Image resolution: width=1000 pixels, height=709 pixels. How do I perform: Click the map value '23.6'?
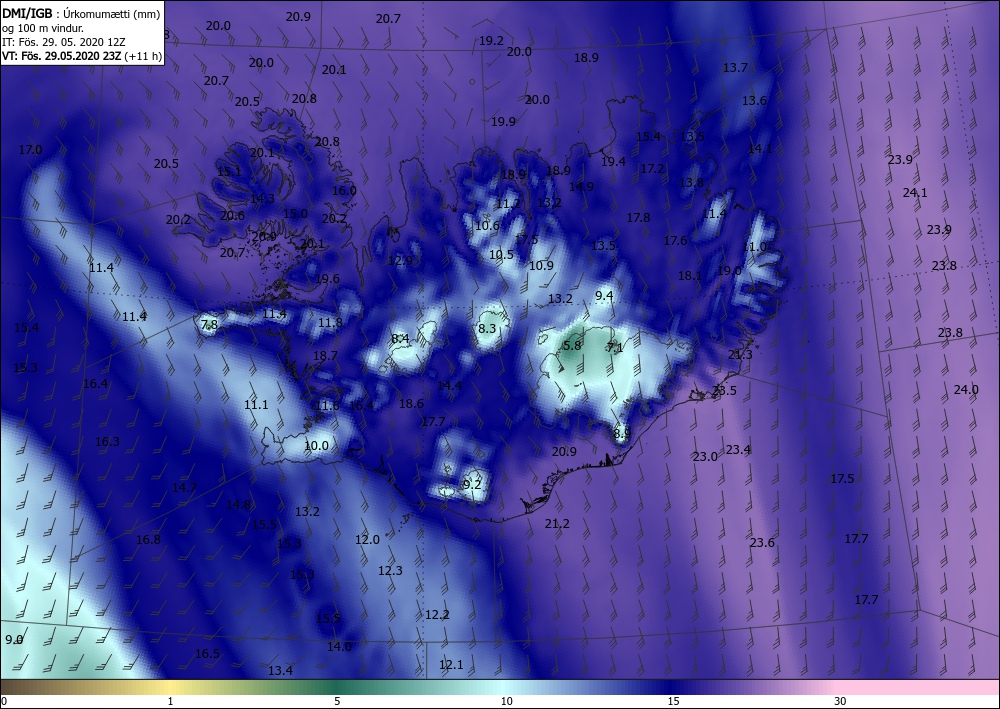(762, 543)
